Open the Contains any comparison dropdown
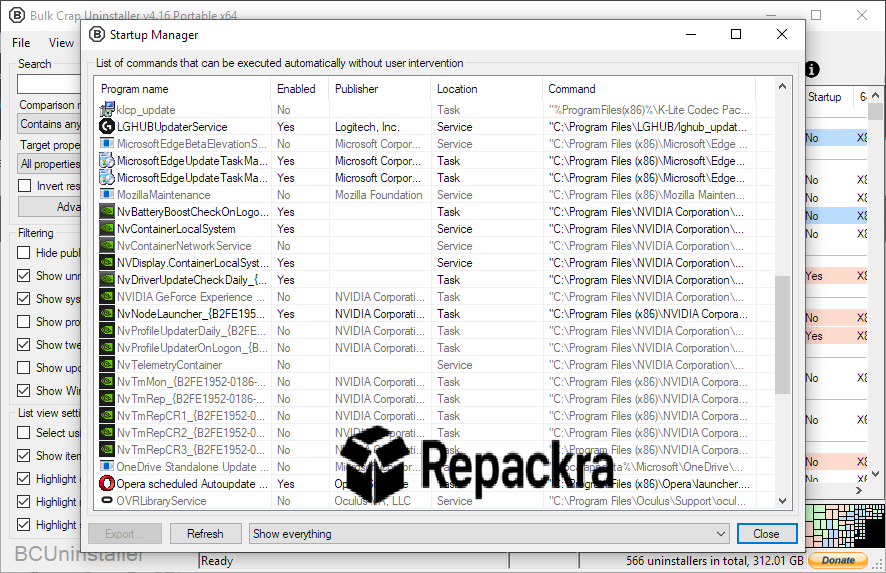Image resolution: width=886 pixels, height=573 pixels. pyautogui.click(x=49, y=124)
